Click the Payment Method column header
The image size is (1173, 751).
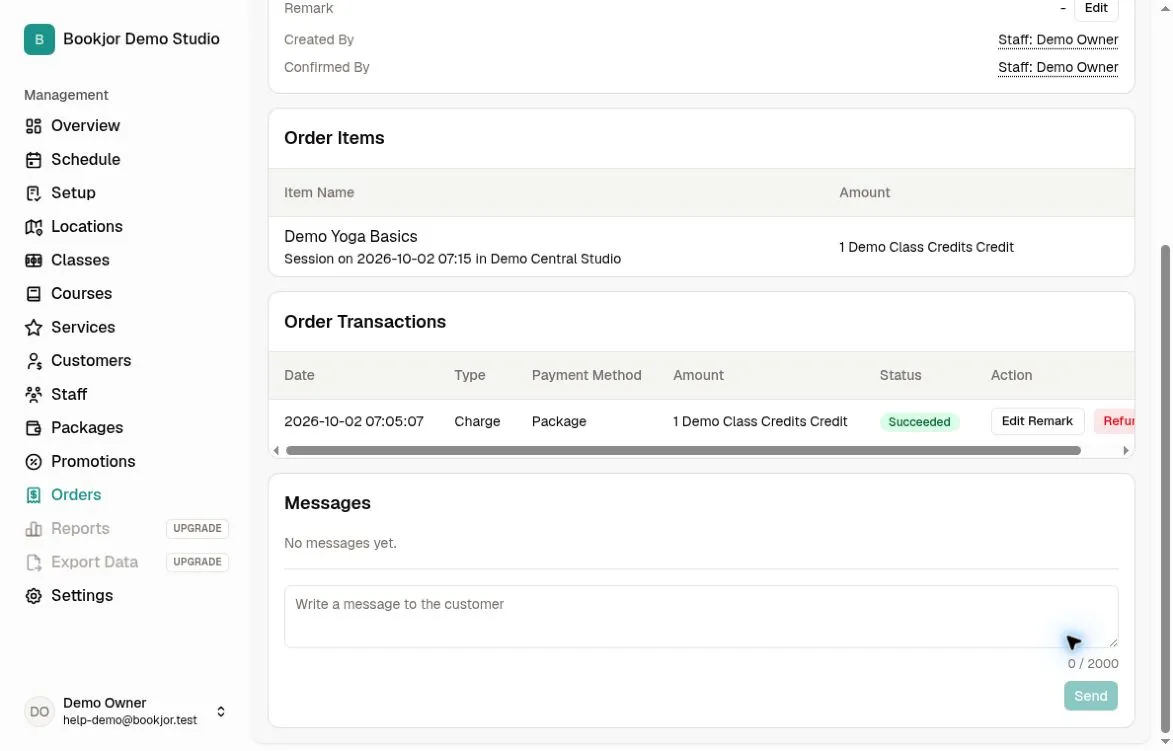click(586, 376)
